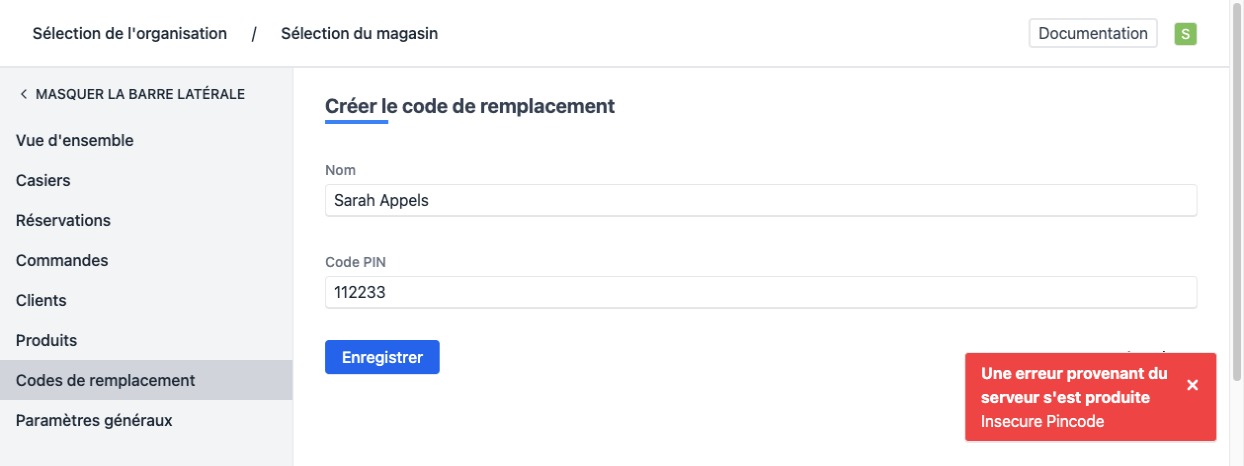Click into the Code PIN field

[760, 292]
